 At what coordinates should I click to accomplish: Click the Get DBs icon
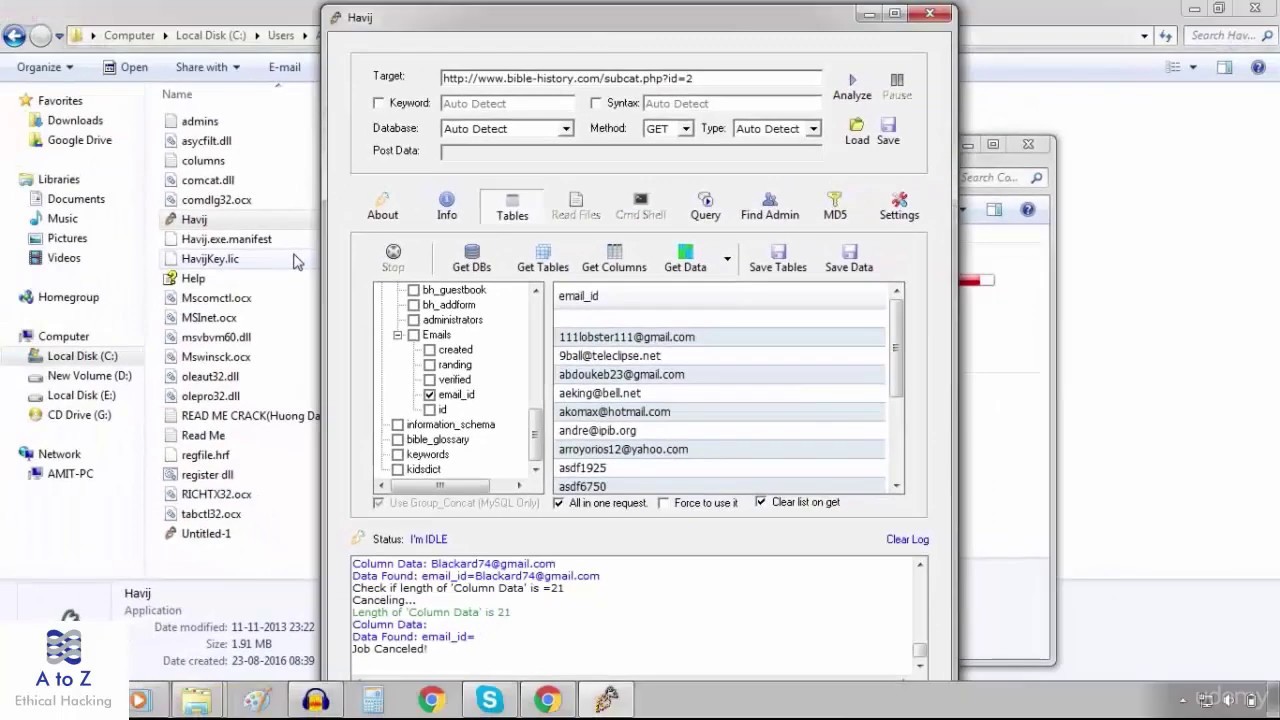[472, 251]
